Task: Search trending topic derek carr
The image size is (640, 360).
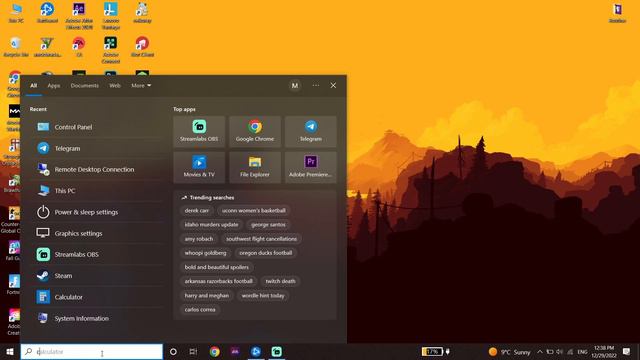Action: (x=197, y=211)
